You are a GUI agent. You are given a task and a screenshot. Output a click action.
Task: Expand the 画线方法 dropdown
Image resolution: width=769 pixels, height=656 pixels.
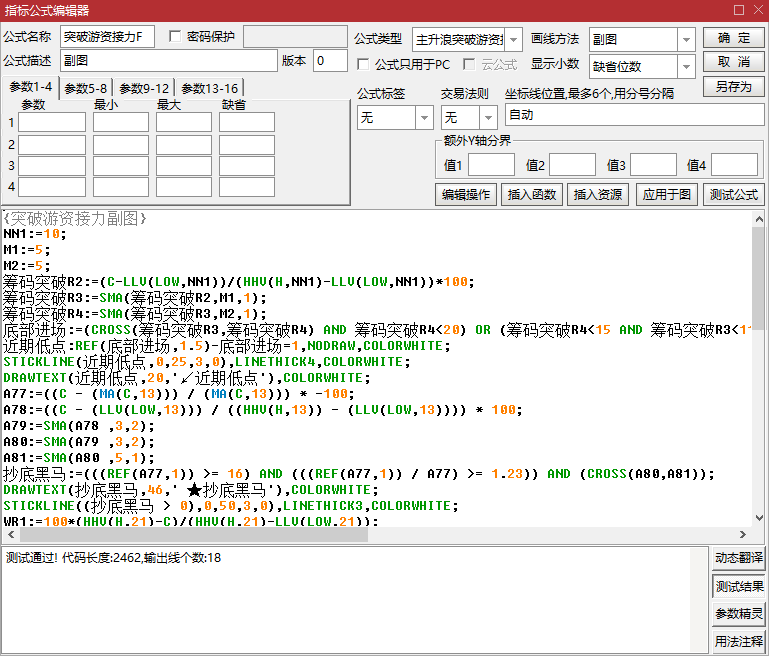686,40
